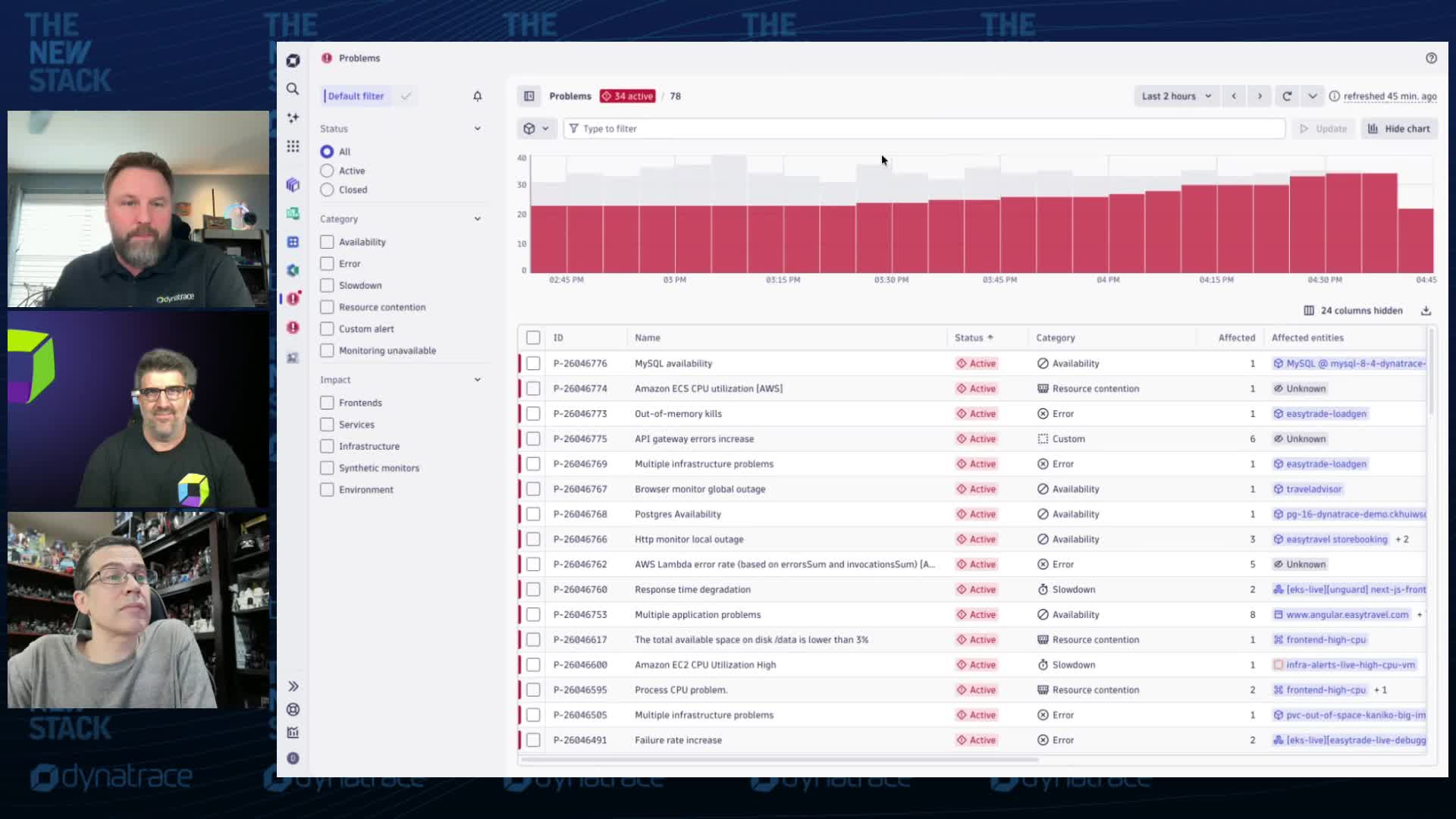Select the All status radio button
Viewport: 1456px width, 819px height.
(x=327, y=152)
